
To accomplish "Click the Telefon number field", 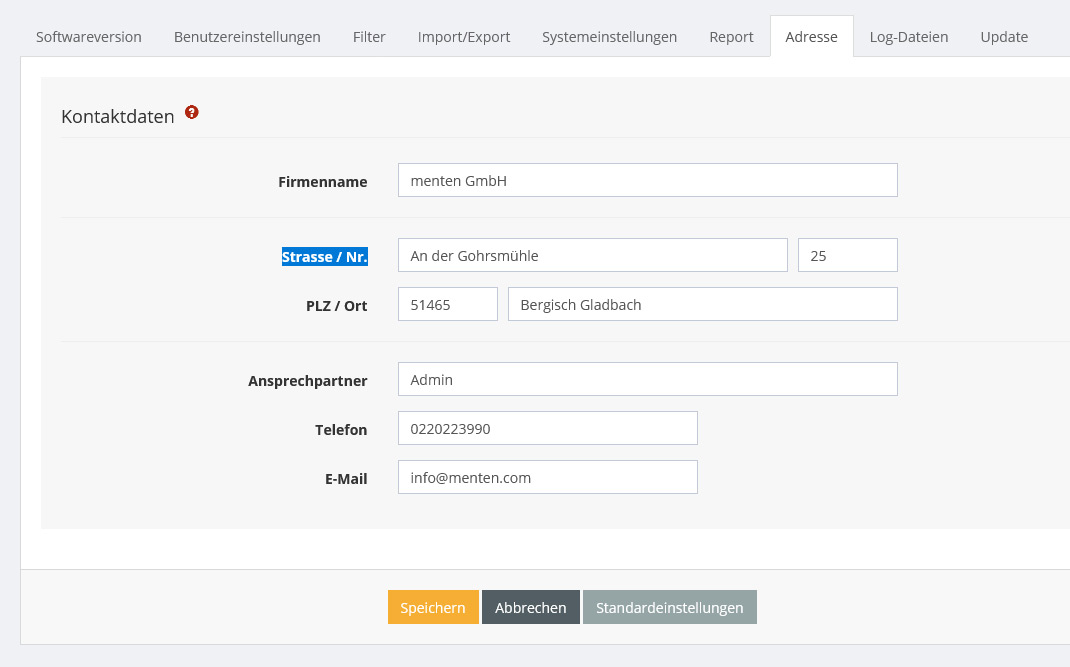I will click(547, 429).
